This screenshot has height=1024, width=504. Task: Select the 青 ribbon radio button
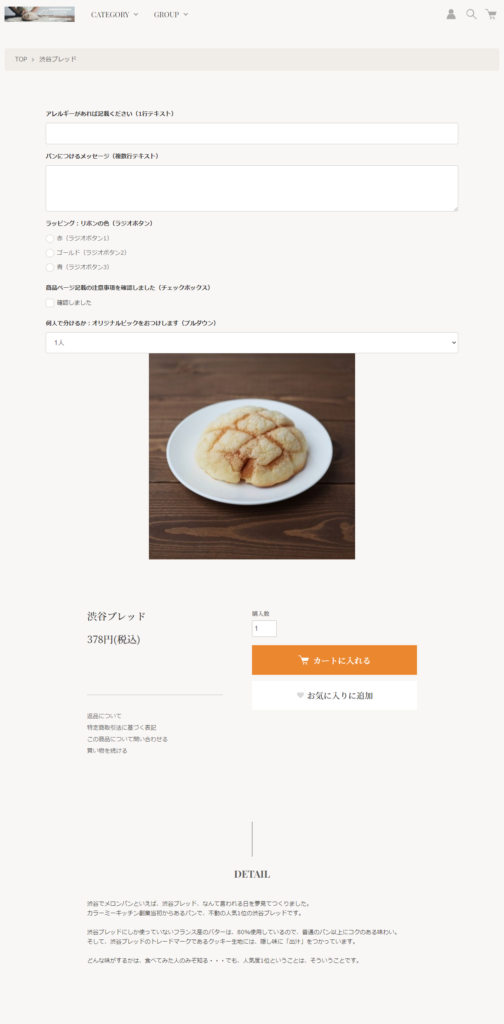click(x=50, y=267)
